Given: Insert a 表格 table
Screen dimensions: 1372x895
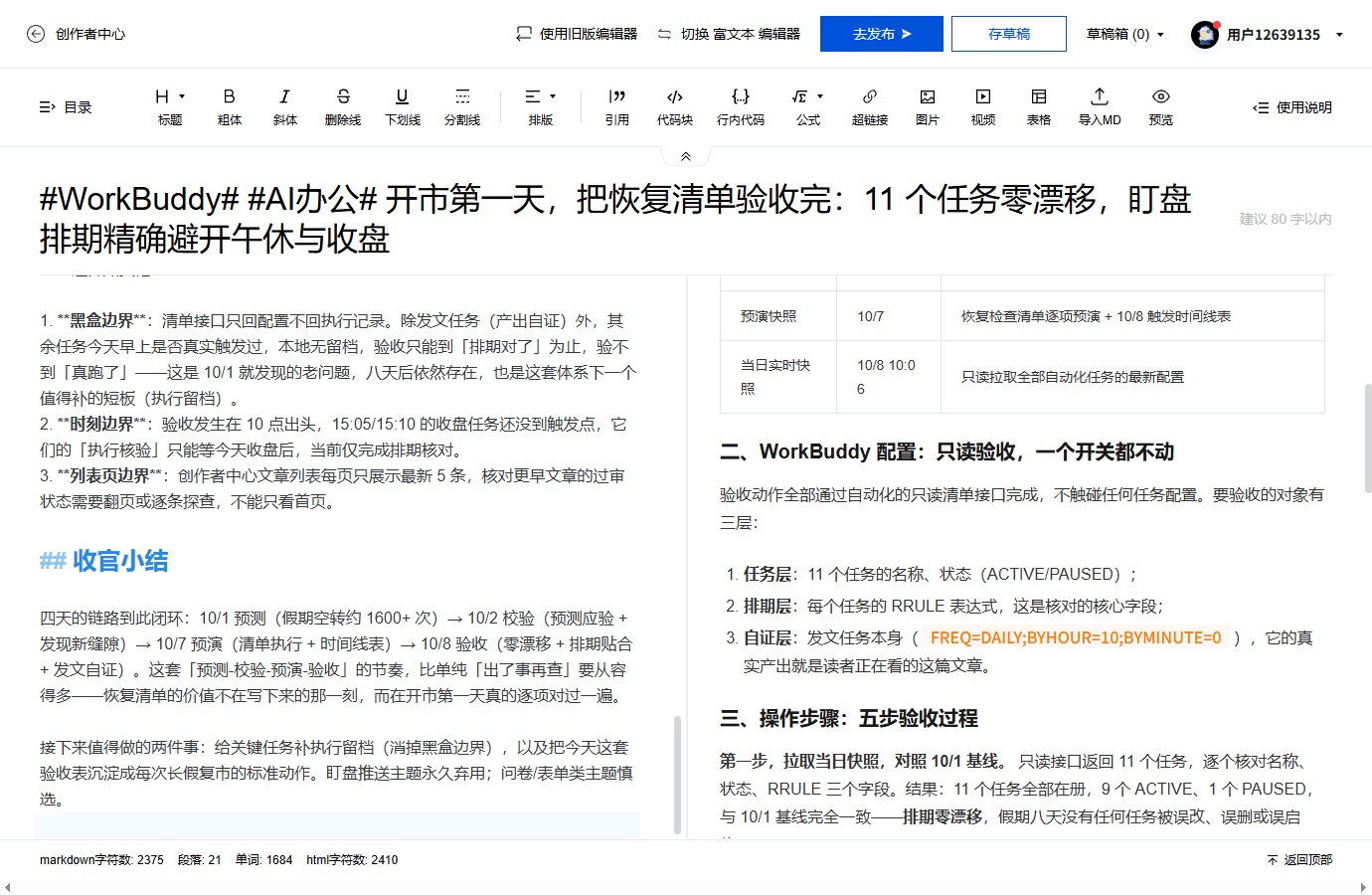Looking at the screenshot, I should click(x=1039, y=106).
